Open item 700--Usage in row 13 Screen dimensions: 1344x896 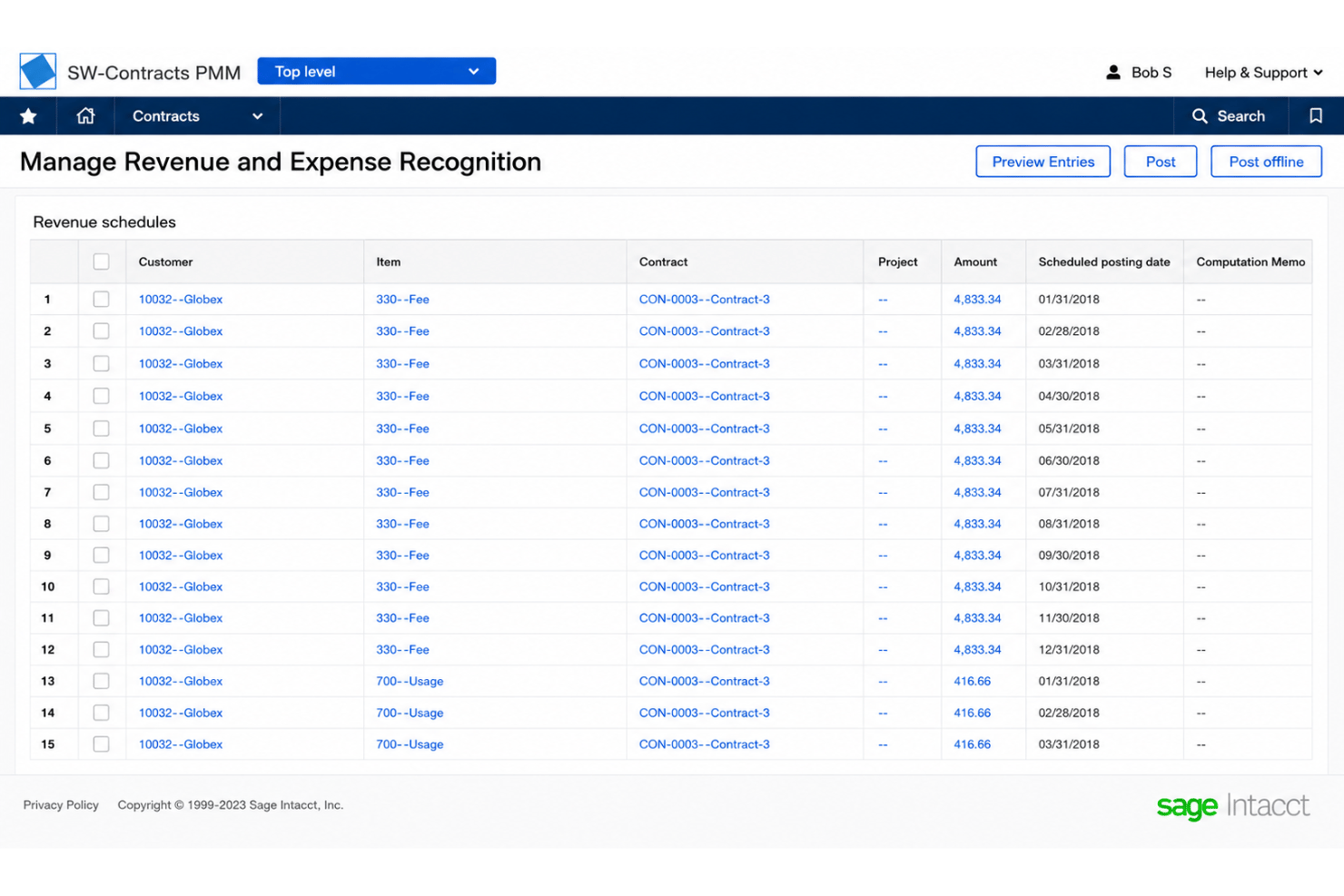coord(410,682)
